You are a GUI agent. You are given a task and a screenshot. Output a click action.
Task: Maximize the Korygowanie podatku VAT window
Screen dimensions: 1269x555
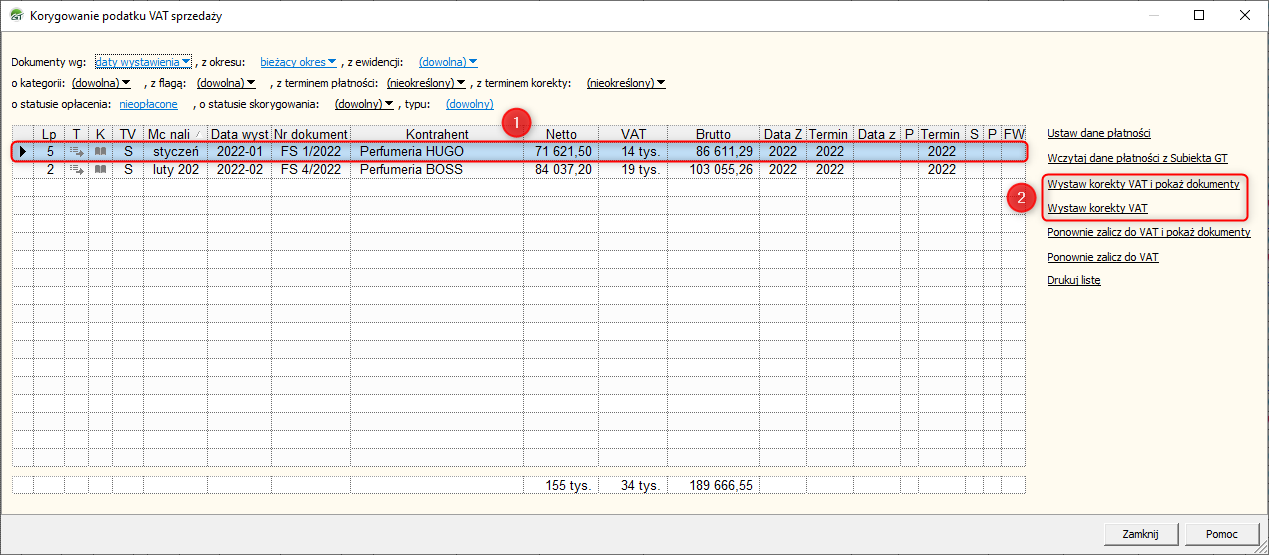click(1199, 15)
